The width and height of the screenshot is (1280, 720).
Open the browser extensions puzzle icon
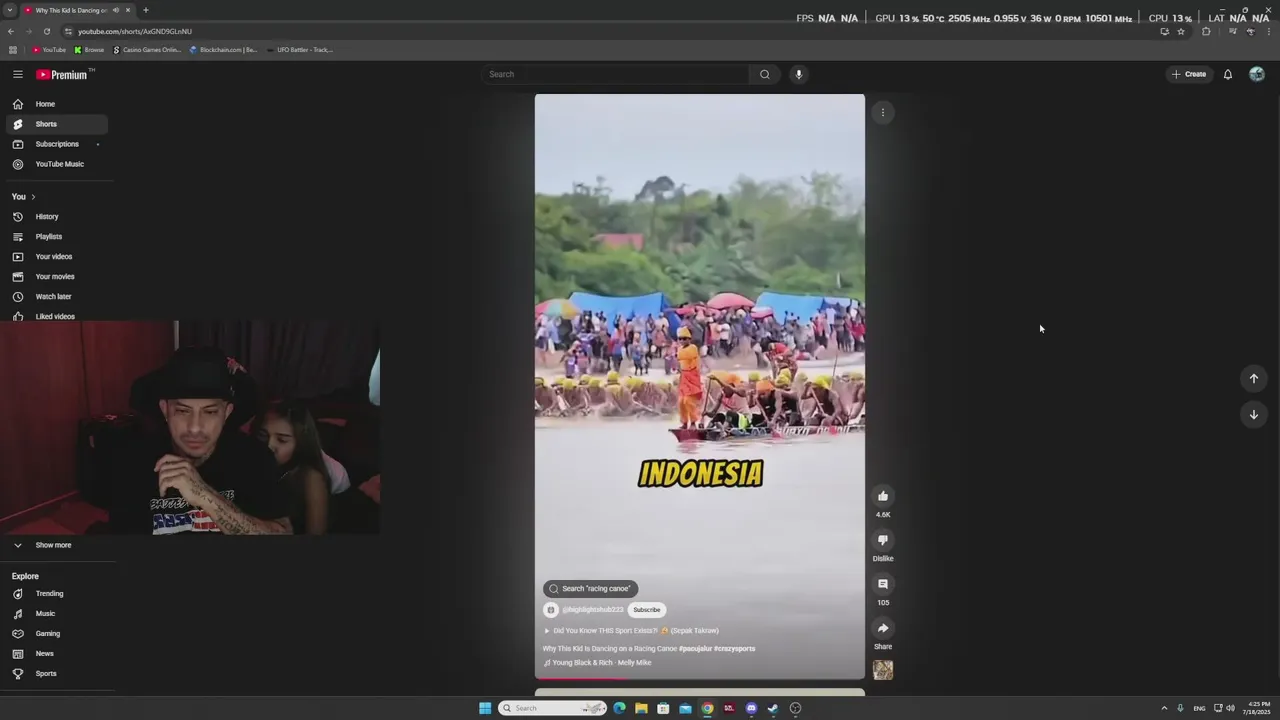point(1206,31)
